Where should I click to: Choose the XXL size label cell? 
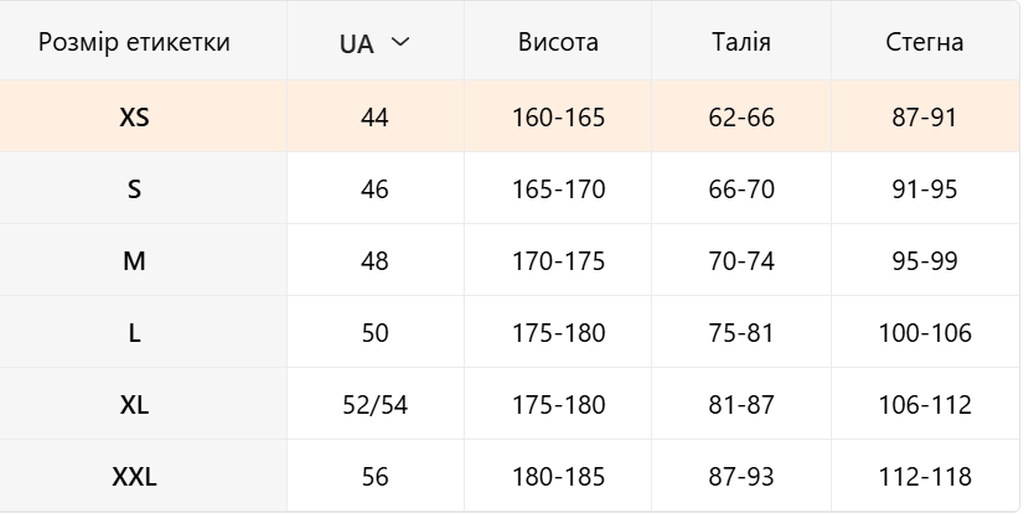[x=143, y=475]
